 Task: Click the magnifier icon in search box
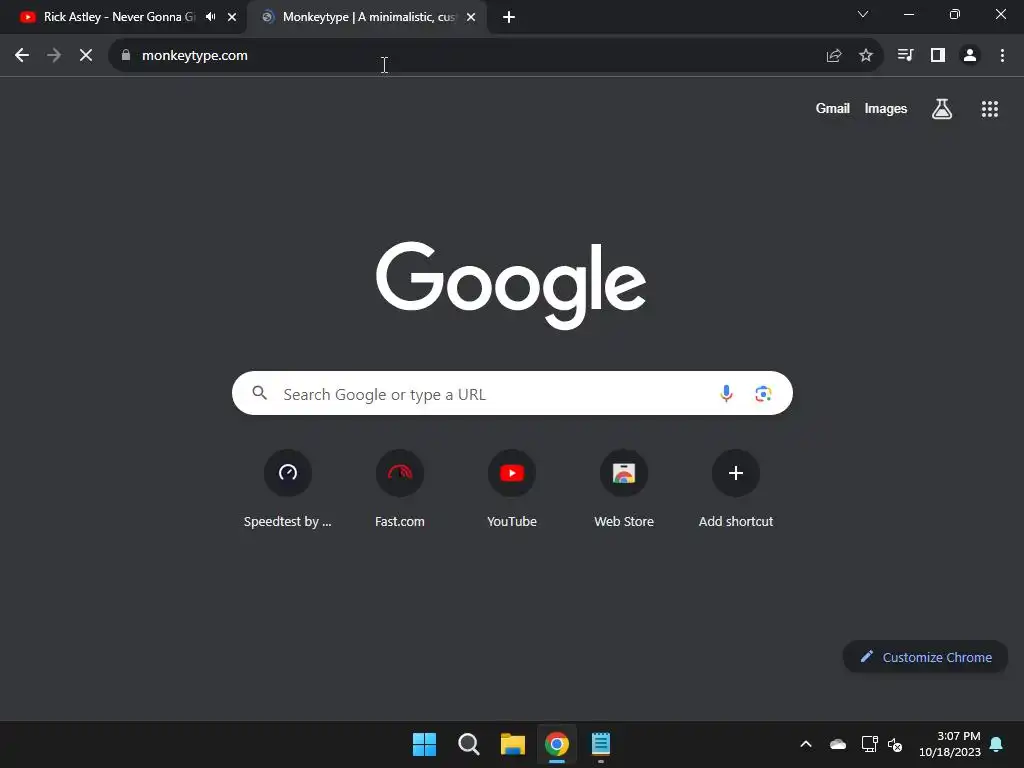260,393
